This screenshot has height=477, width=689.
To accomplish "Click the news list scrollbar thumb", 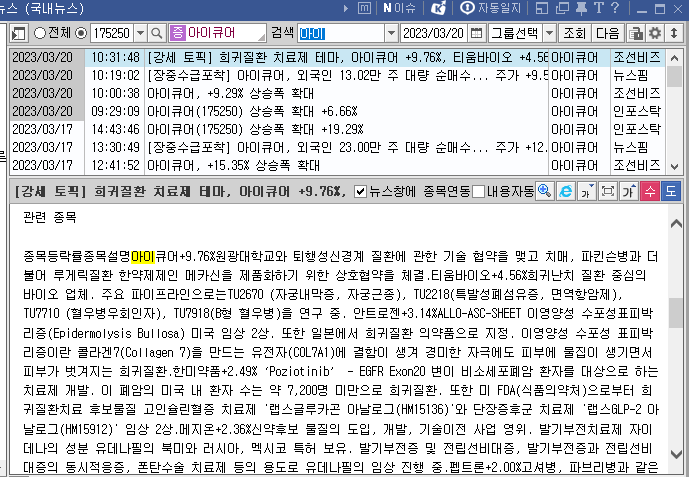I will click(x=674, y=76).
